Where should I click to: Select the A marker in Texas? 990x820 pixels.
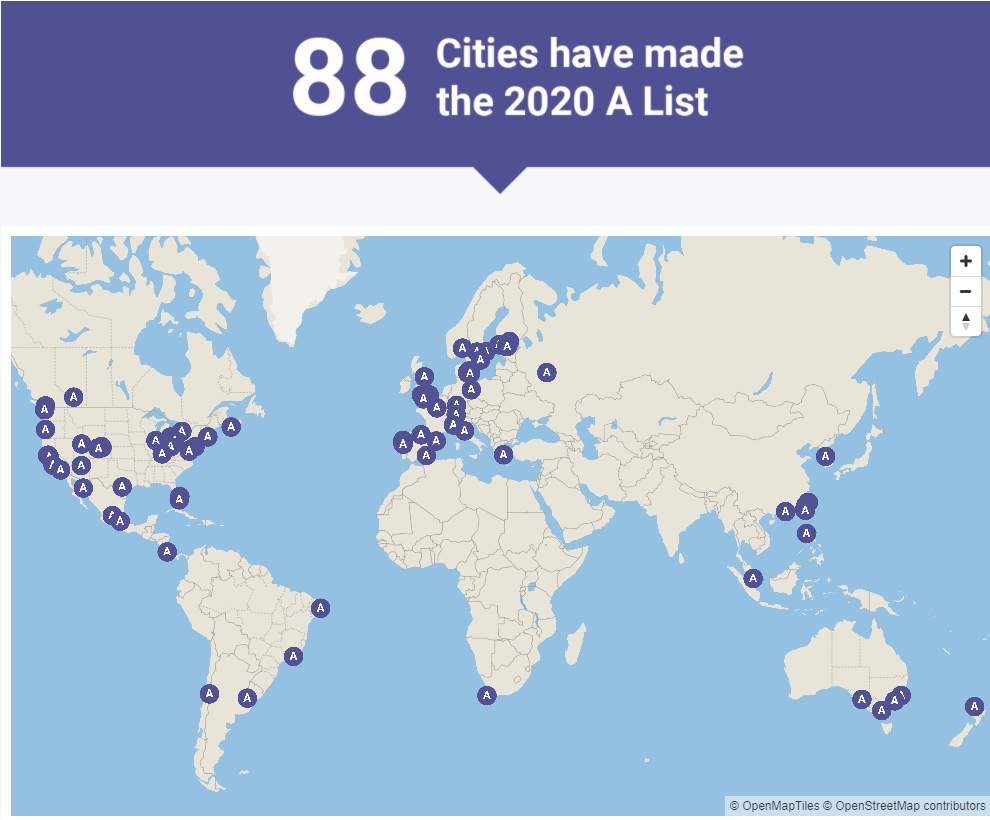click(x=122, y=487)
